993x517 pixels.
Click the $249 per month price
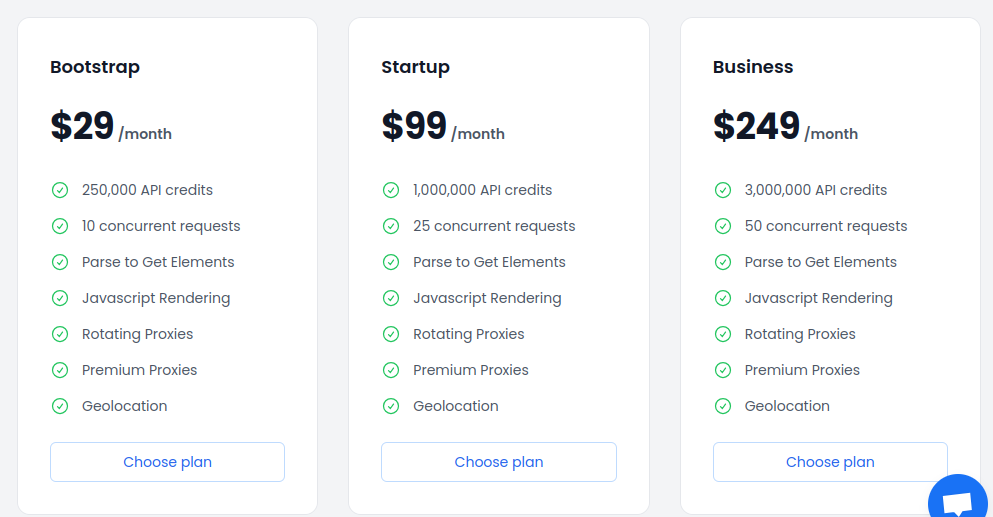click(x=785, y=126)
